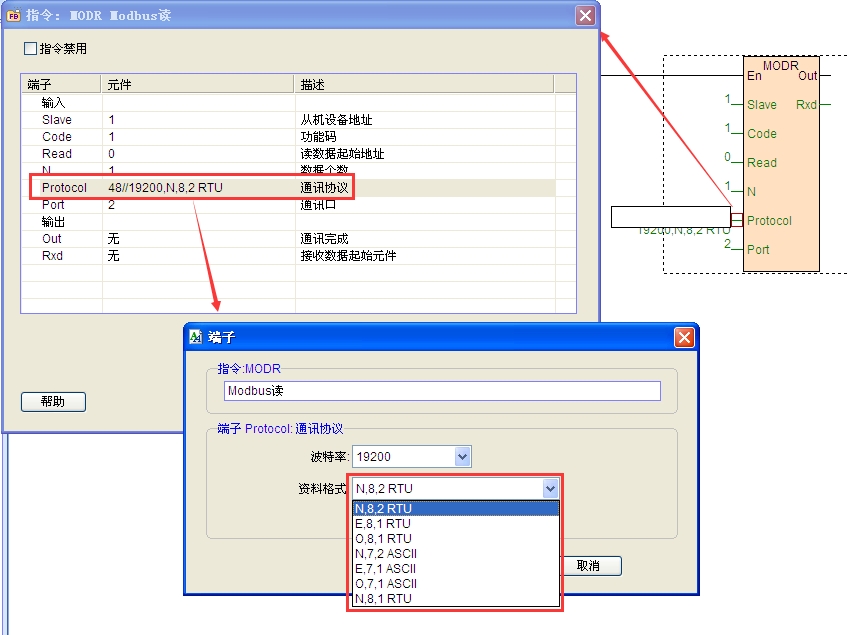Click the 输出 group row
849x635 pixels.
pos(288,222)
